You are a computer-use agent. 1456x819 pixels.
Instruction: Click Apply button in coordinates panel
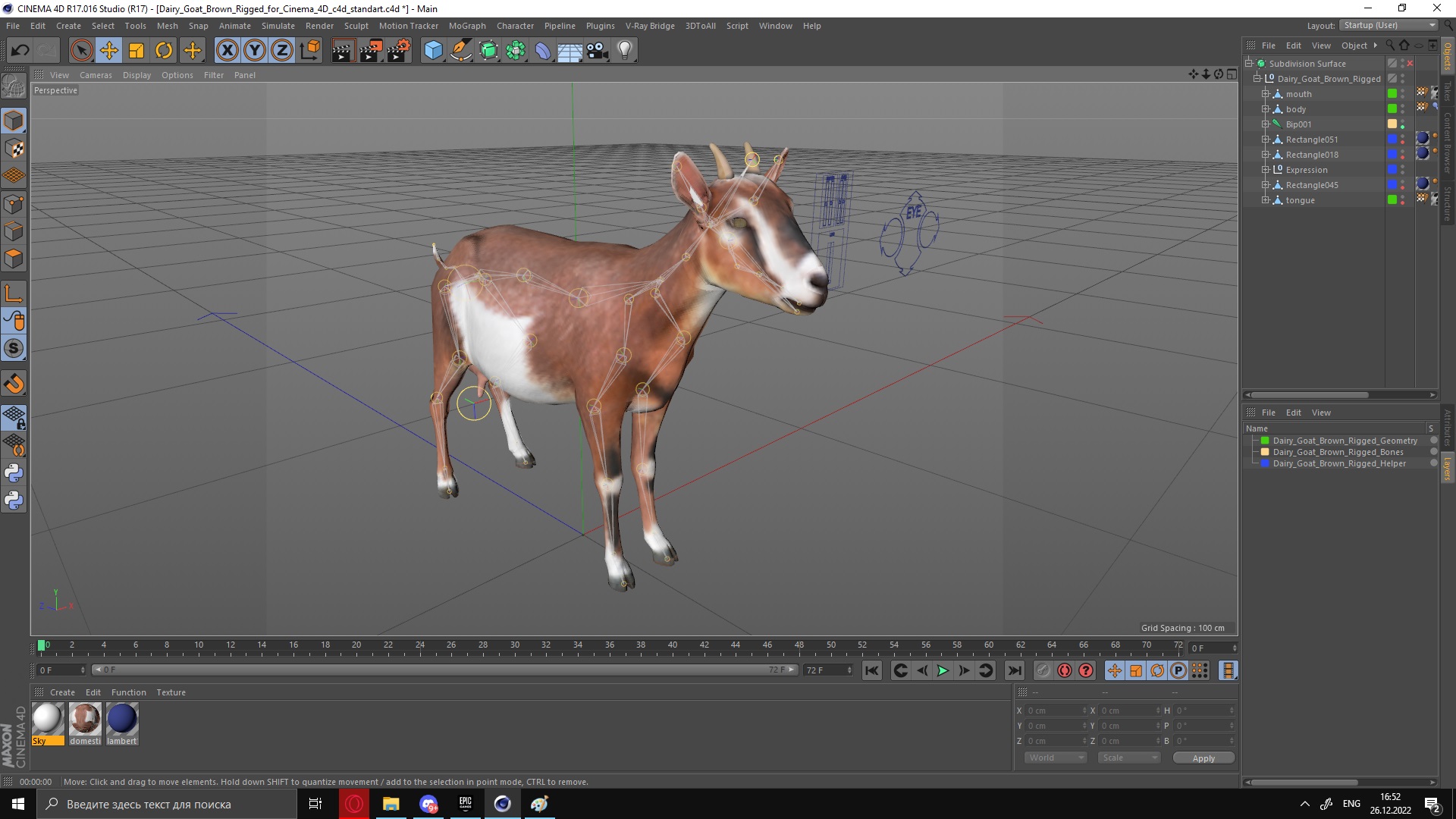tap(1203, 758)
